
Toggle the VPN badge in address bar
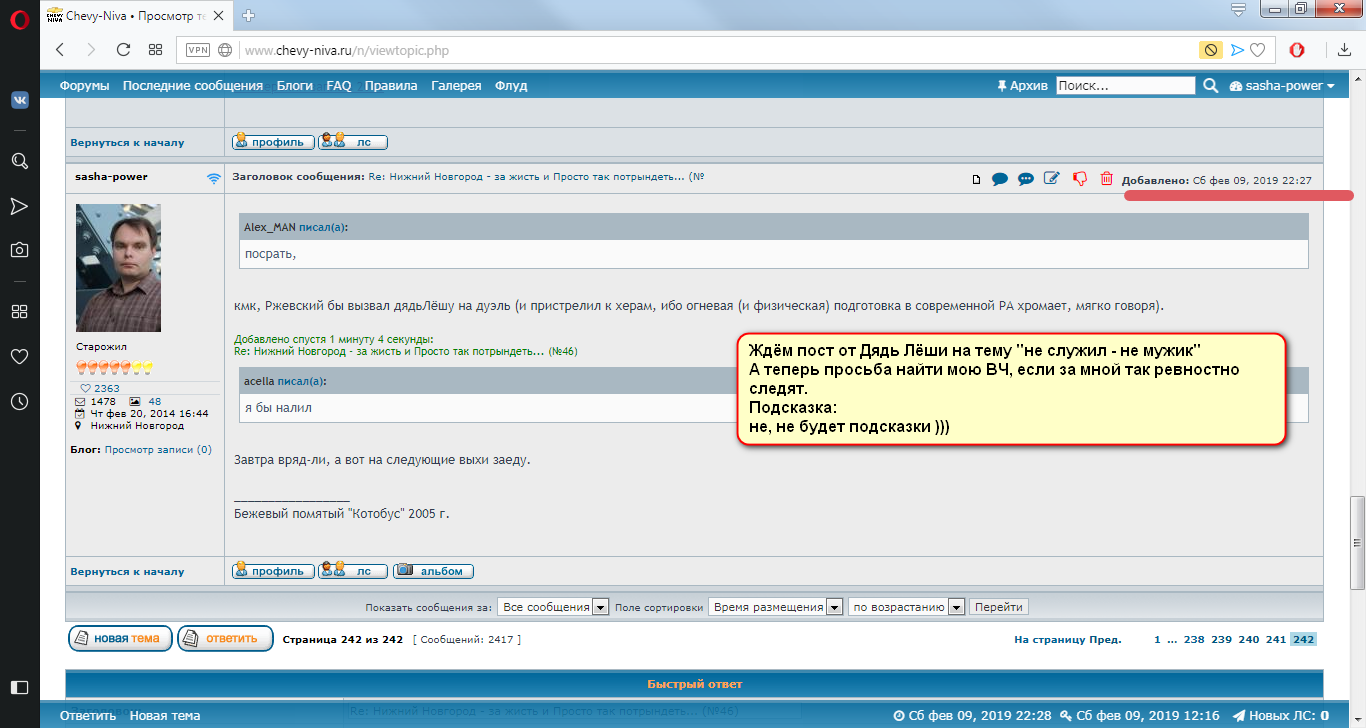198,50
